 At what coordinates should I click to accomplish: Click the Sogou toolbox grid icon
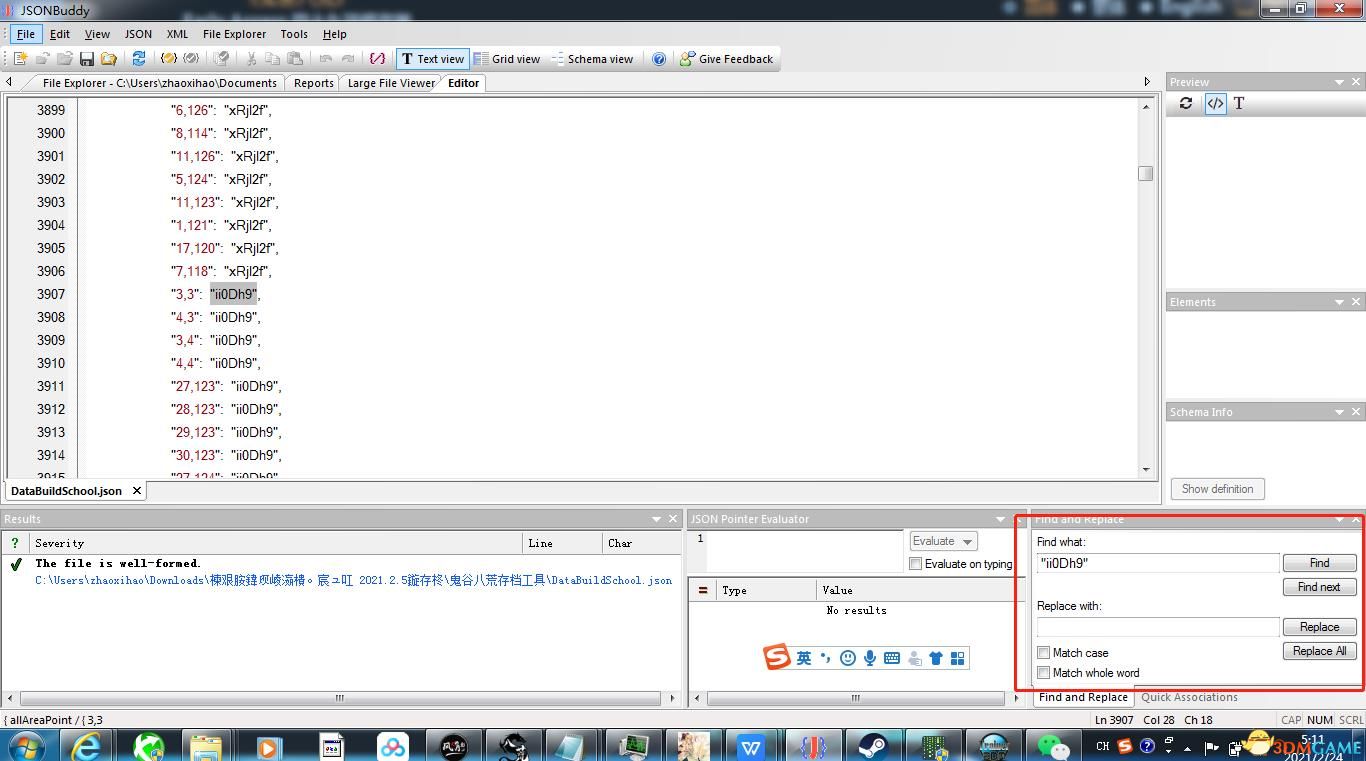(958, 658)
